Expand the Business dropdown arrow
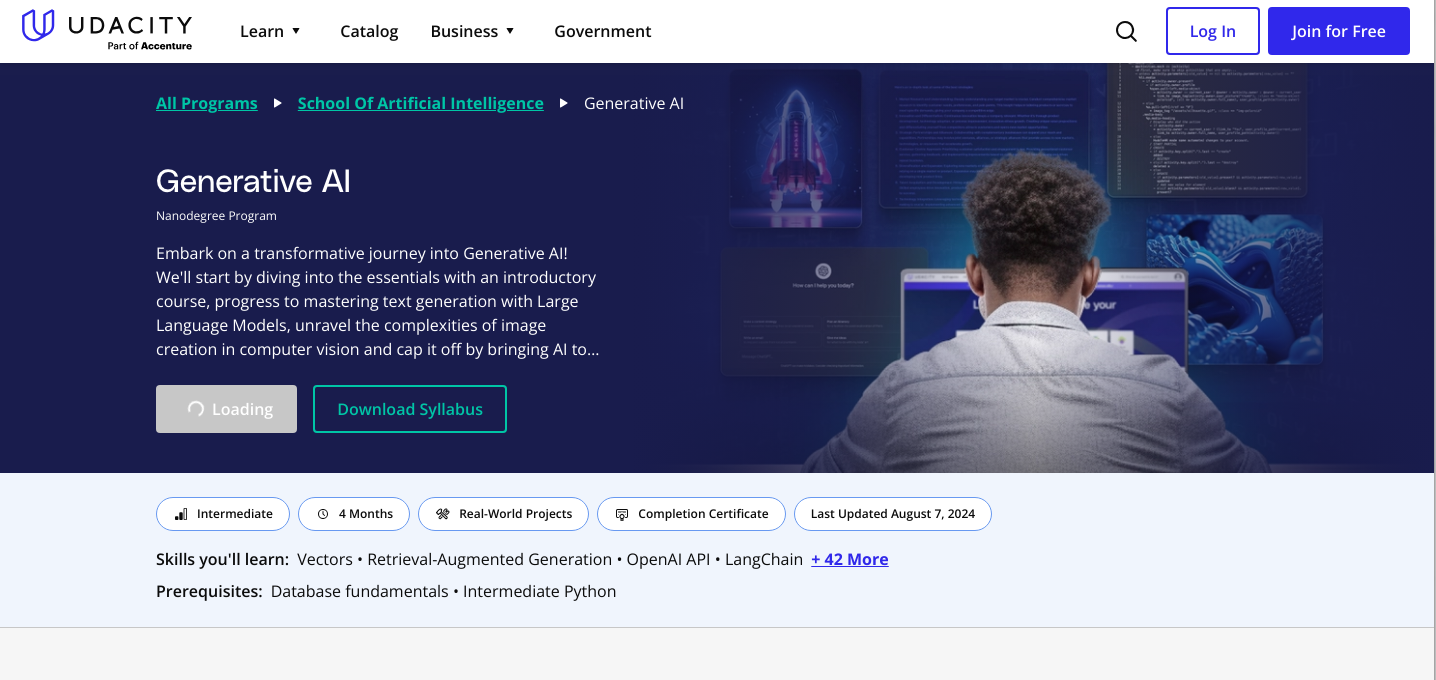1436x680 pixels. [x=510, y=31]
